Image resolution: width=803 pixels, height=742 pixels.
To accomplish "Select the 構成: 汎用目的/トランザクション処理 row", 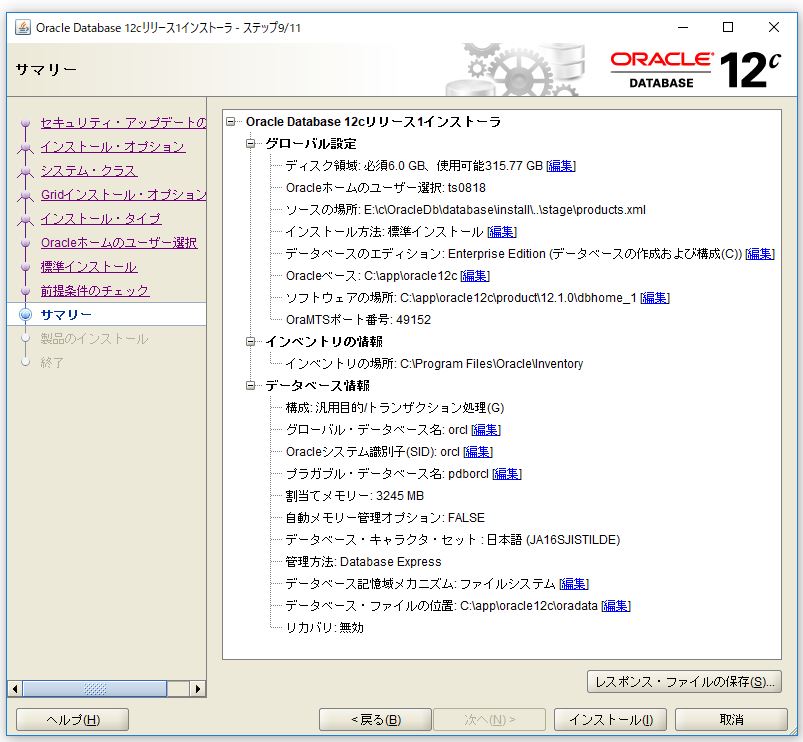I will (x=395, y=408).
